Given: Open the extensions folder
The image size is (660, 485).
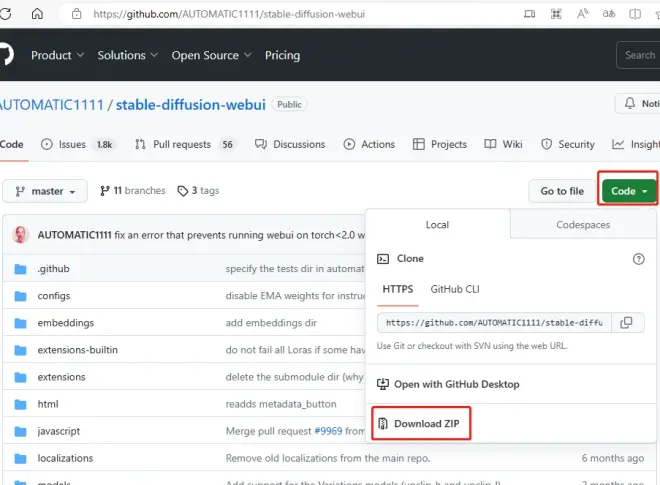Looking at the screenshot, I should [61, 377].
